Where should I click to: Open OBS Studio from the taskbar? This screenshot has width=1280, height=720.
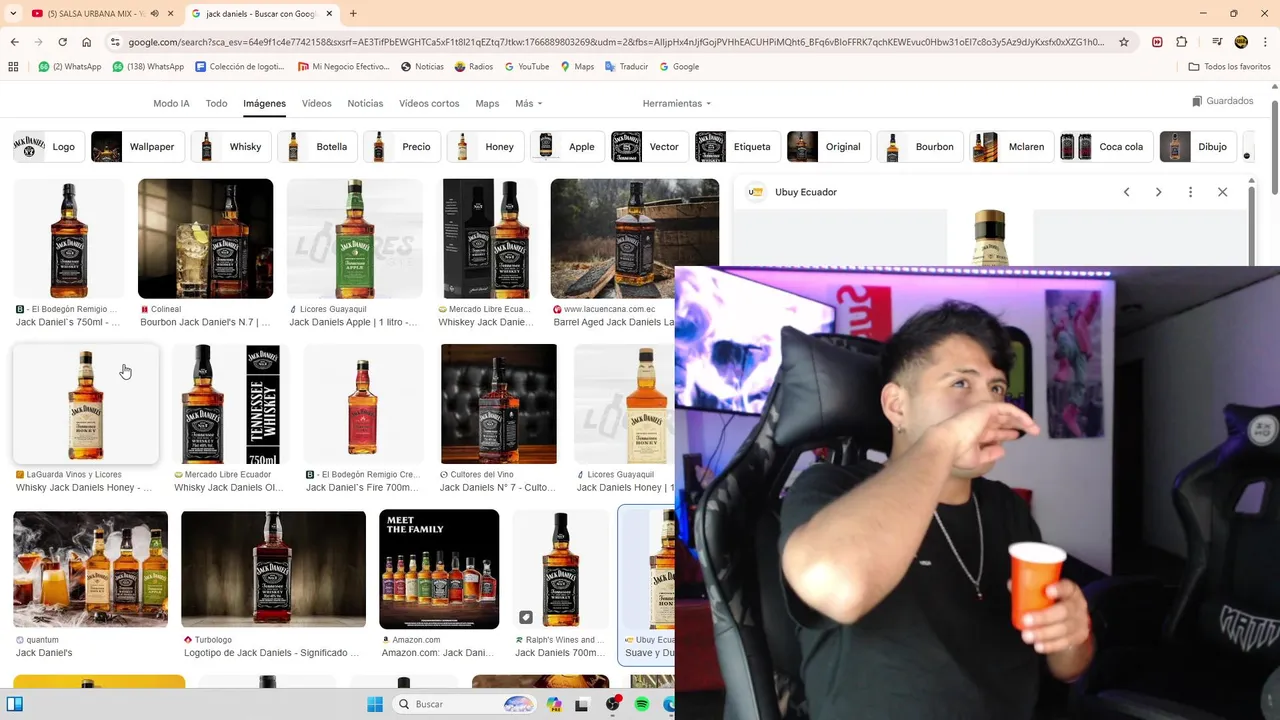pos(613,704)
